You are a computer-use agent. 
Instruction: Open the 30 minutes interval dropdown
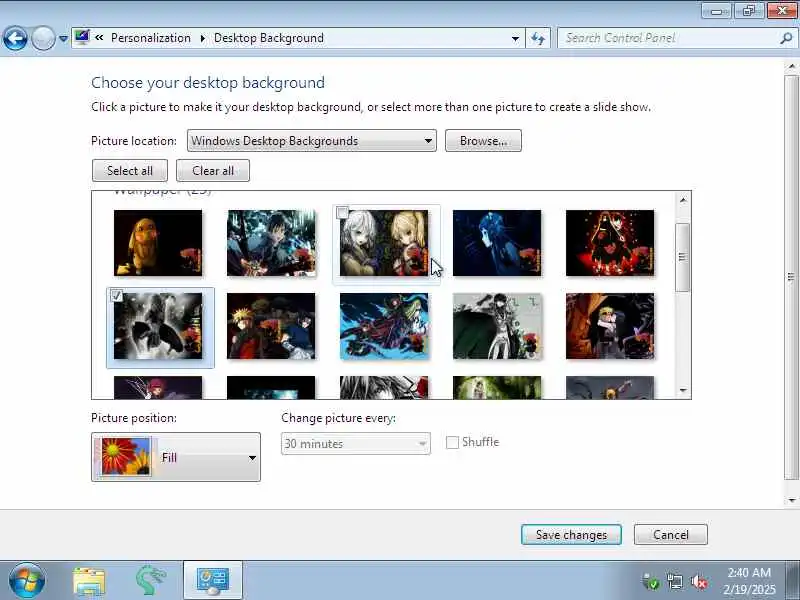[x=356, y=443]
